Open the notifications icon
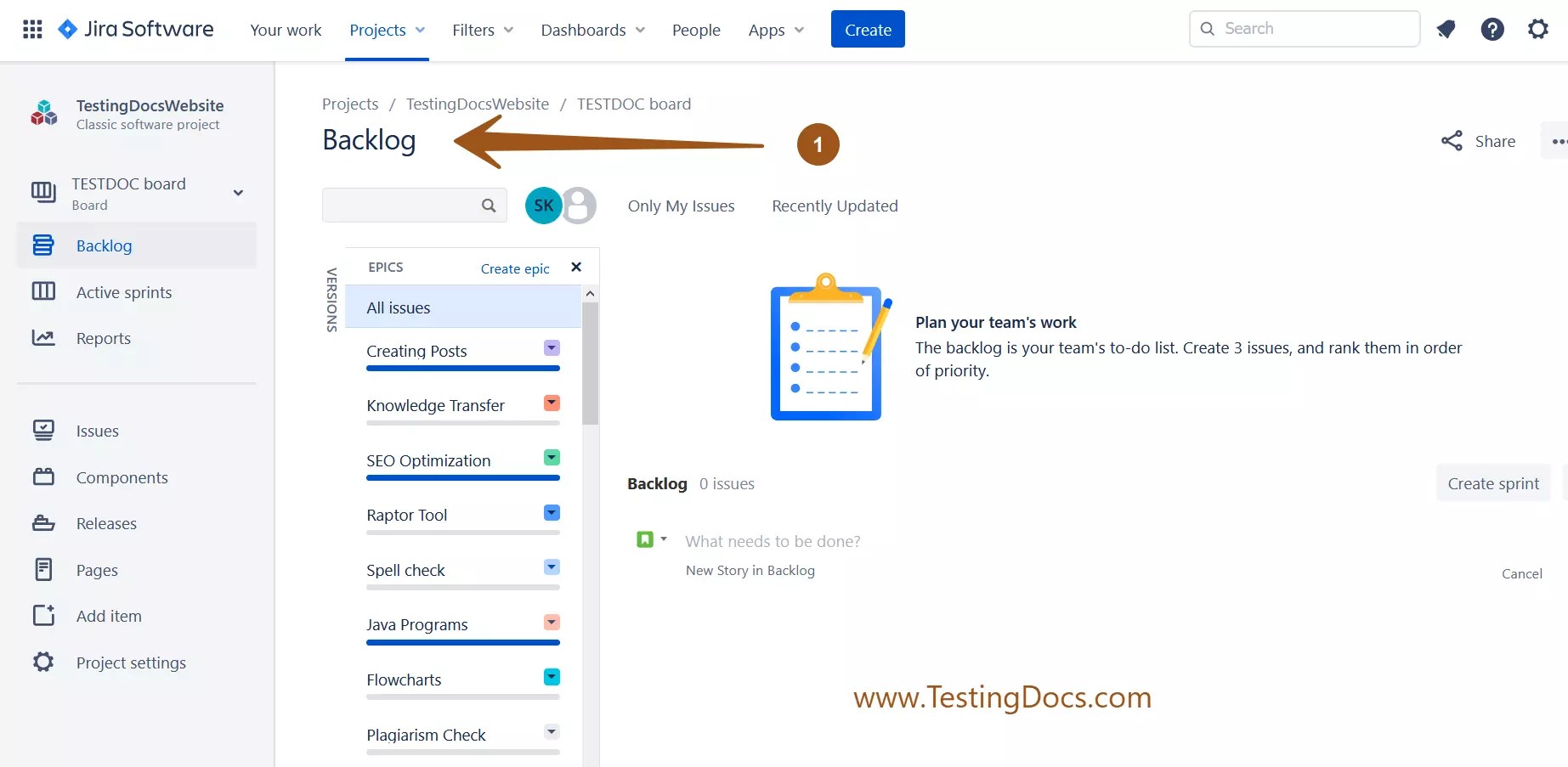Viewport: 1568px width, 767px height. click(1446, 30)
